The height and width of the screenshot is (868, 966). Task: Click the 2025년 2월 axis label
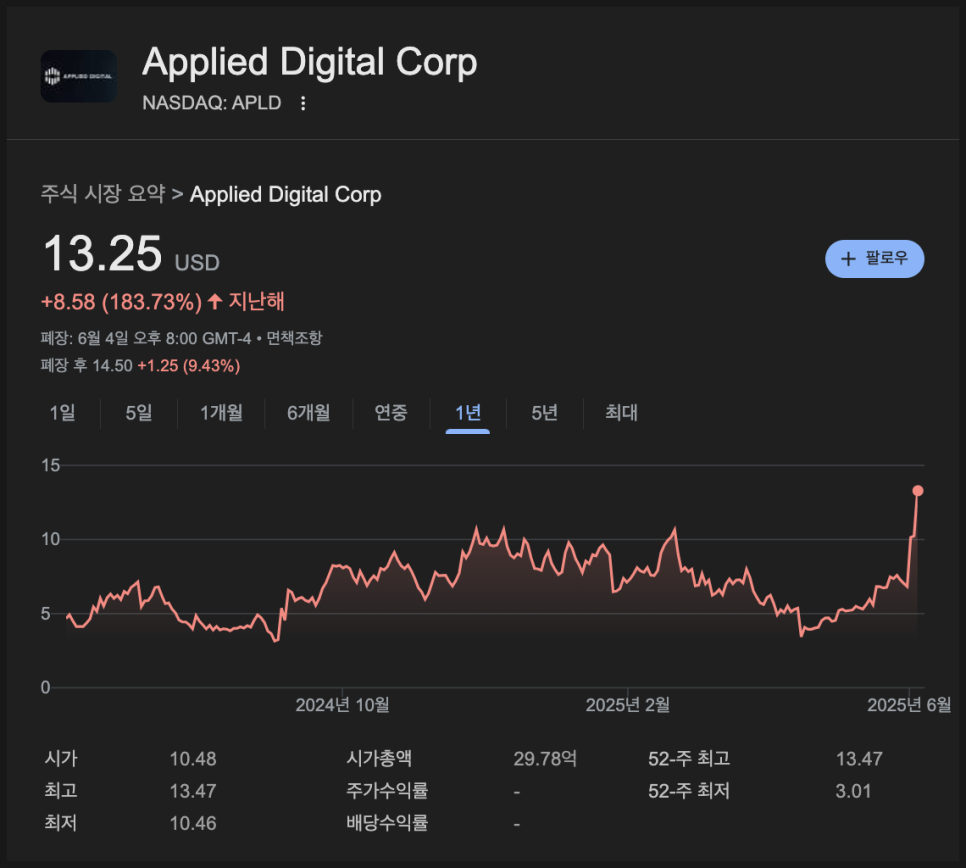pos(628,705)
